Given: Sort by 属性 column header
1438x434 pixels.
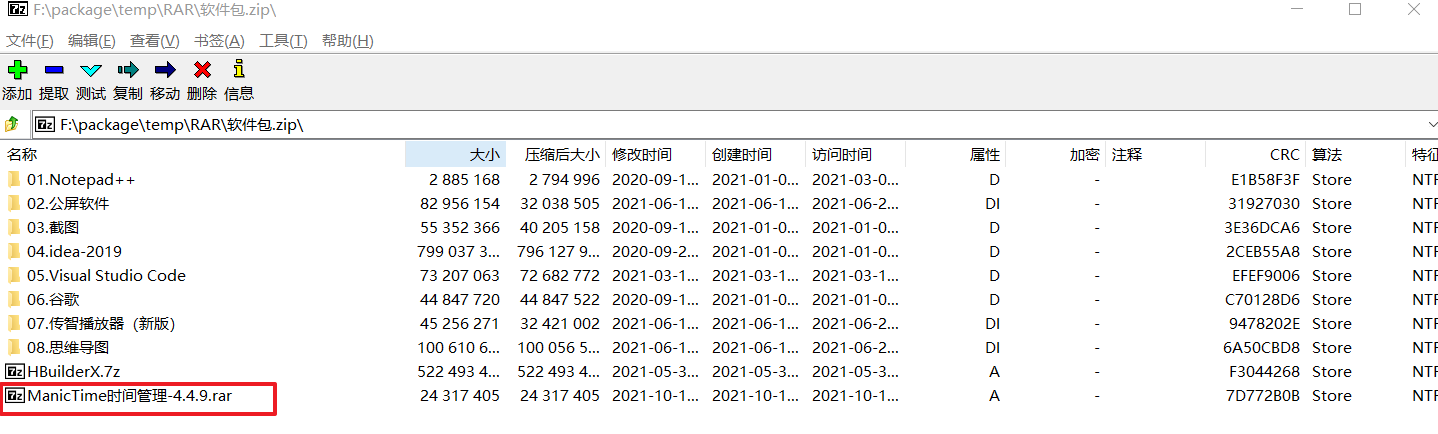Looking at the screenshot, I should pyautogui.click(x=985, y=155).
